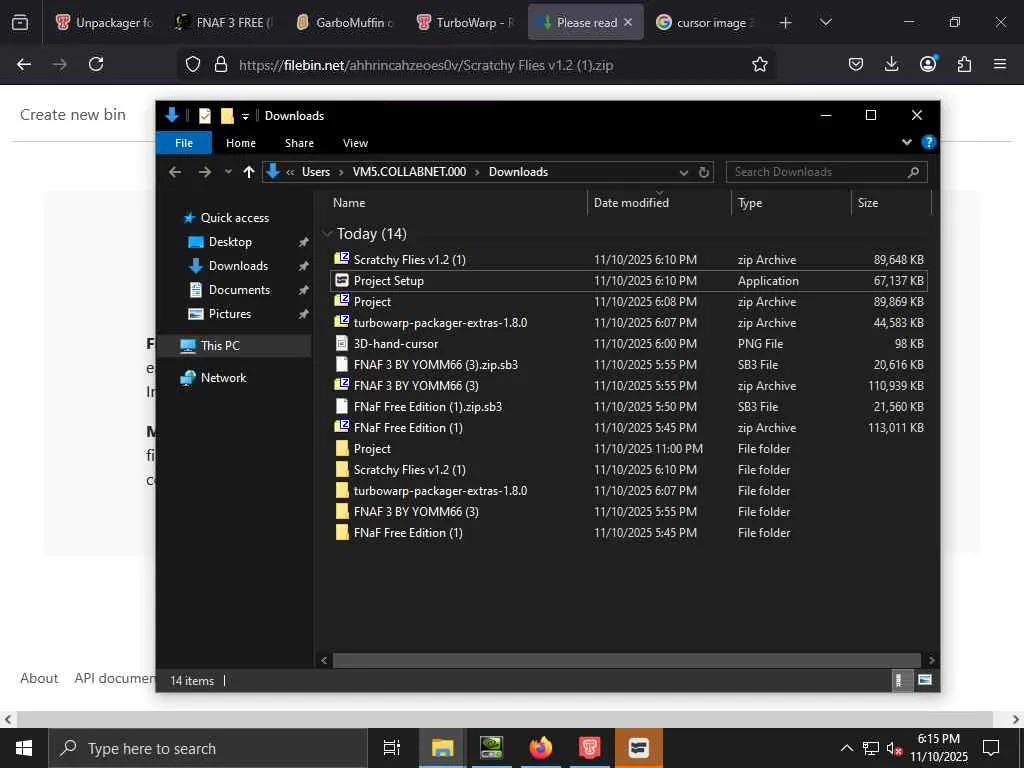Open the About link on filebin page
The image size is (1024, 768).
[x=39, y=678]
